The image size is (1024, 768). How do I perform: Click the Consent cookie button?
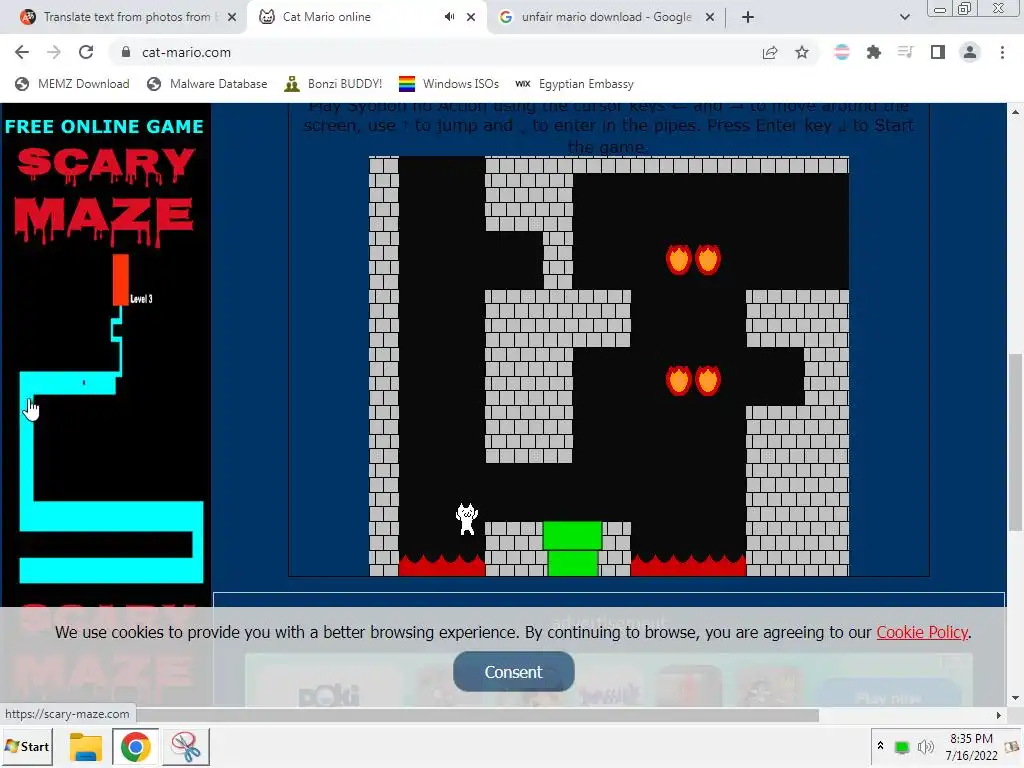(x=513, y=671)
